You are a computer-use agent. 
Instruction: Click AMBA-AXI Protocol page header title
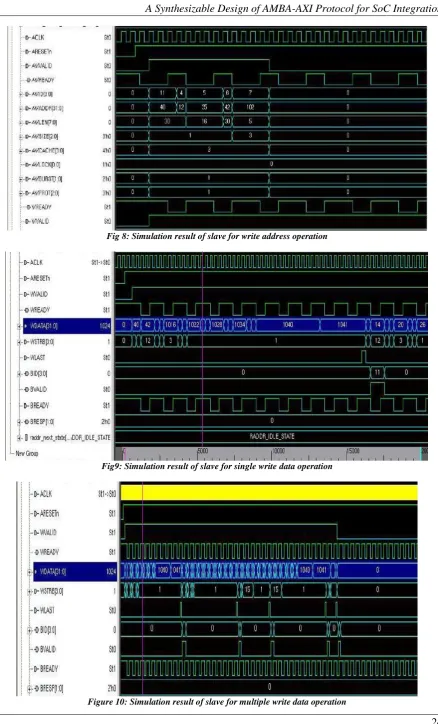(291, 8)
